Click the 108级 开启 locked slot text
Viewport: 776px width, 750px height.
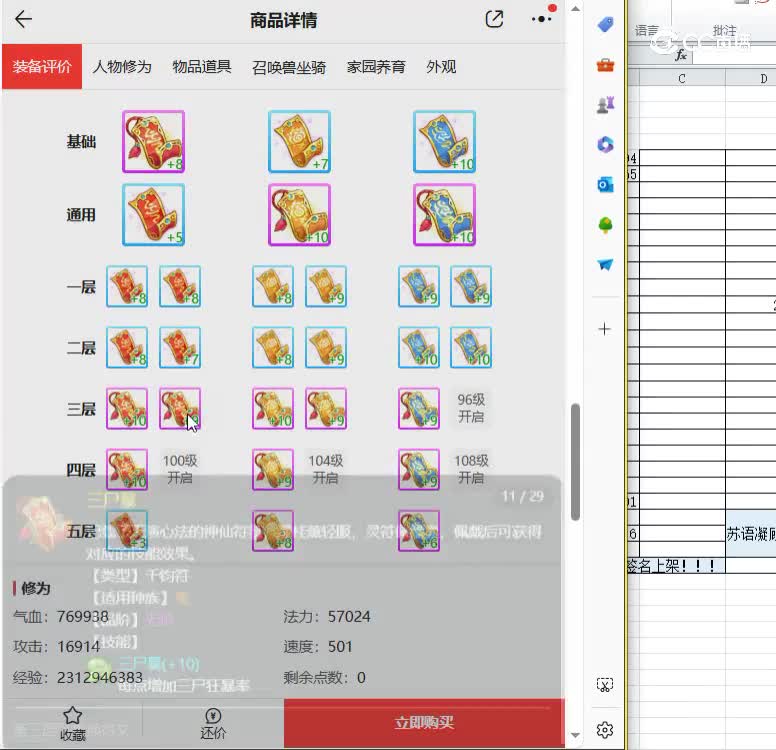(471, 469)
